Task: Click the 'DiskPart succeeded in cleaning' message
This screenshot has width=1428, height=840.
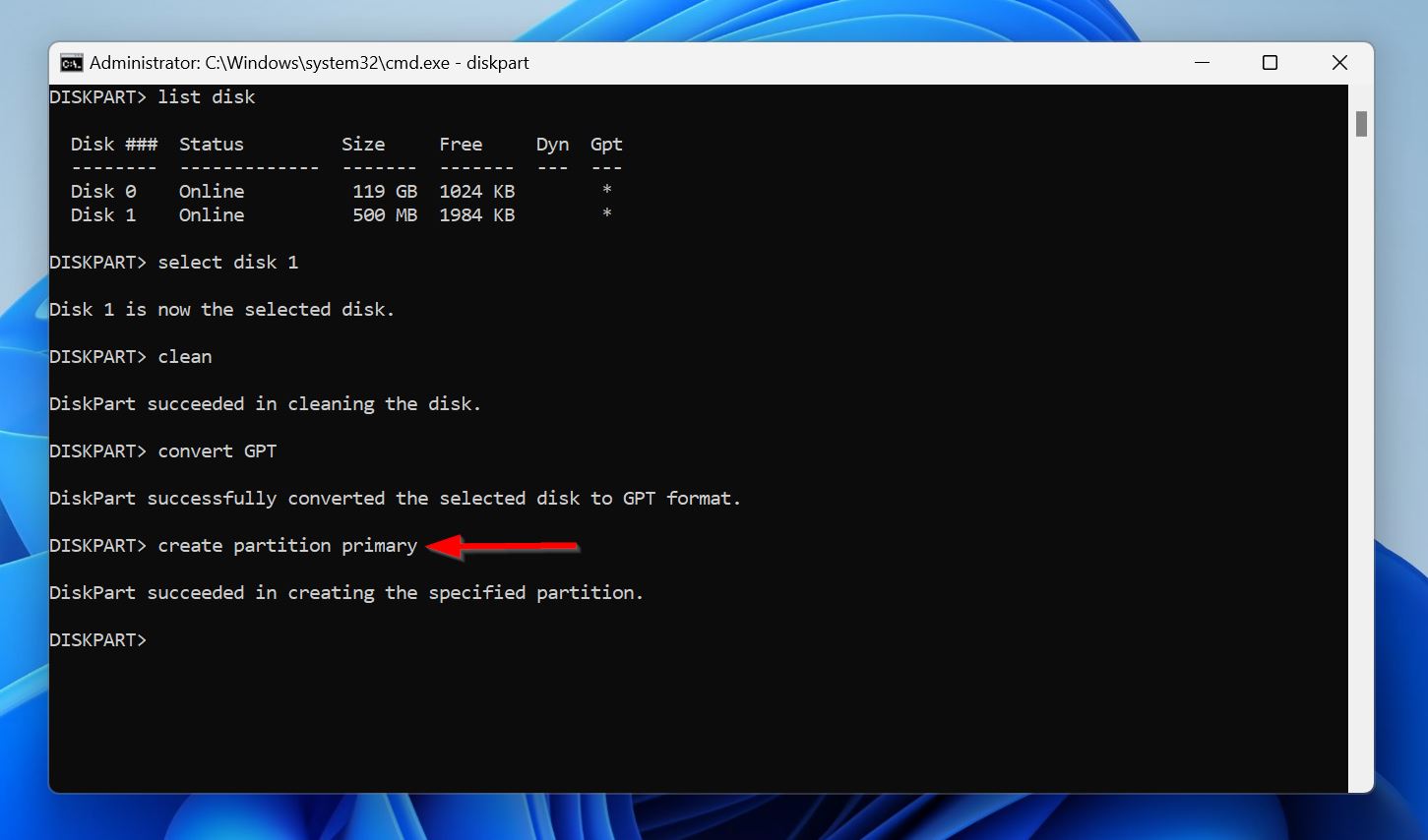Action: pos(265,403)
